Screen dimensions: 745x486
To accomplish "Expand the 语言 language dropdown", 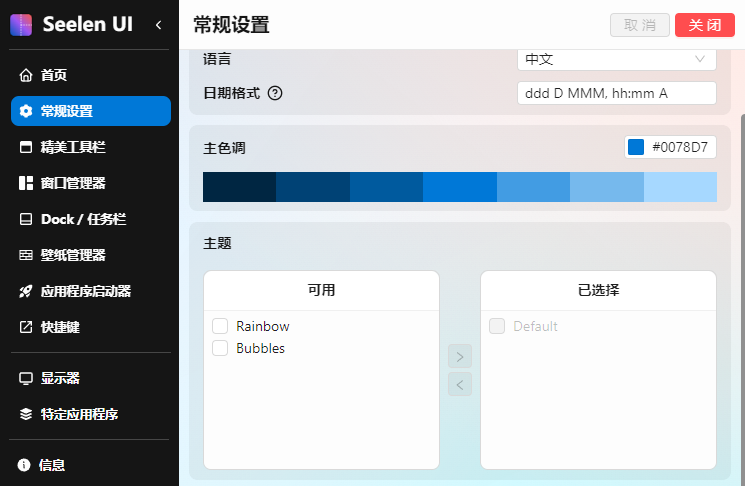I will pos(616,59).
